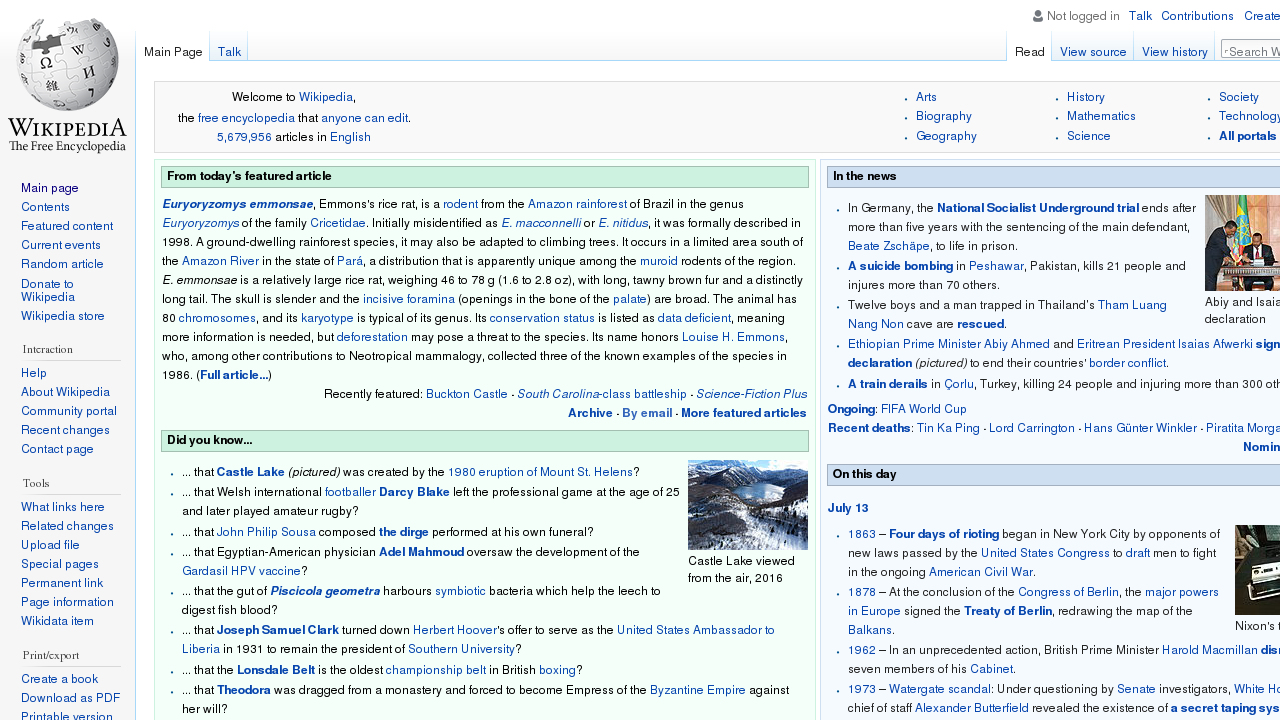Open Page information
Viewport: 1280px width, 720px height.
tap(67, 602)
